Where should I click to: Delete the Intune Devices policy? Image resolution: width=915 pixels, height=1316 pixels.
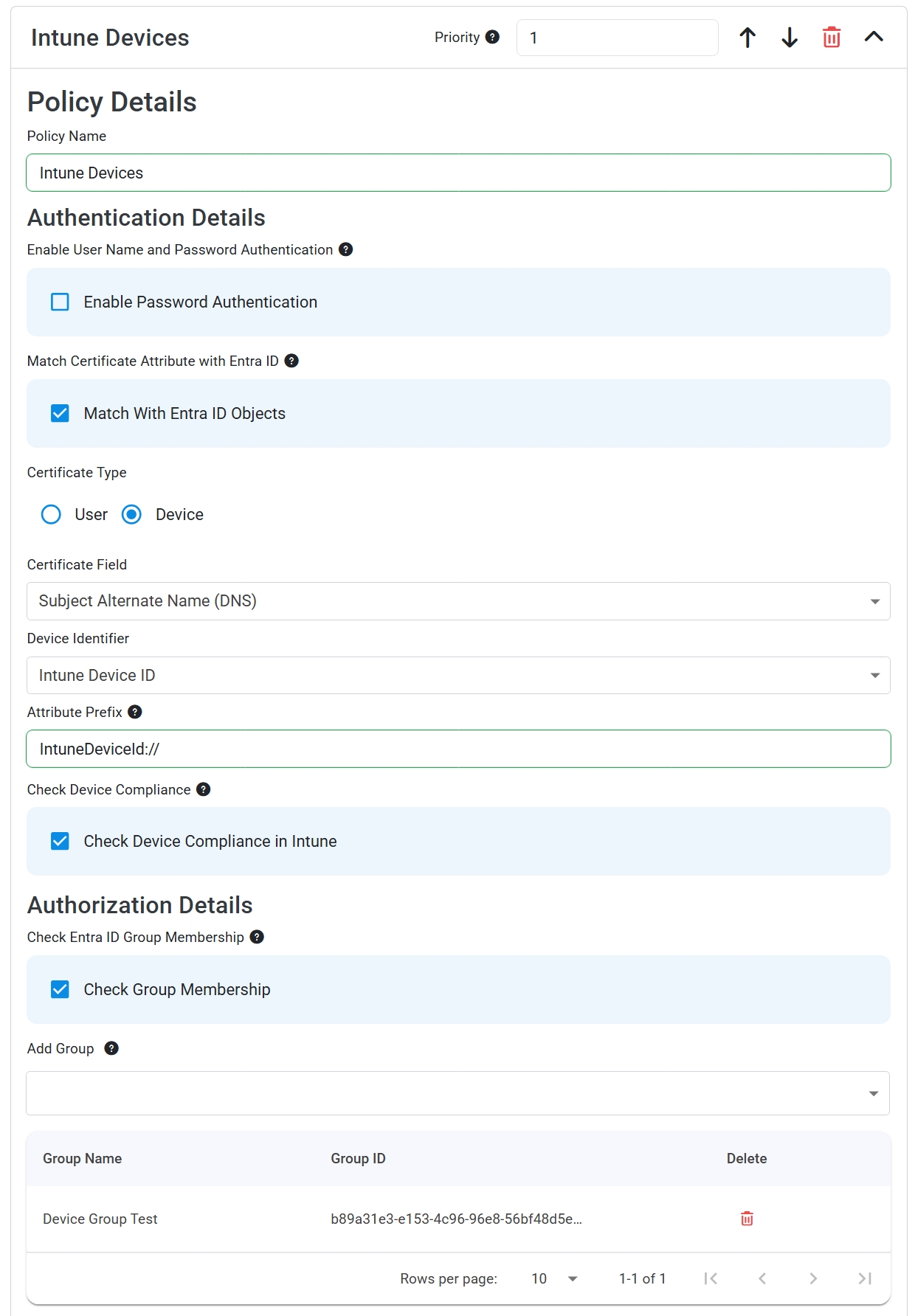pyautogui.click(x=832, y=38)
